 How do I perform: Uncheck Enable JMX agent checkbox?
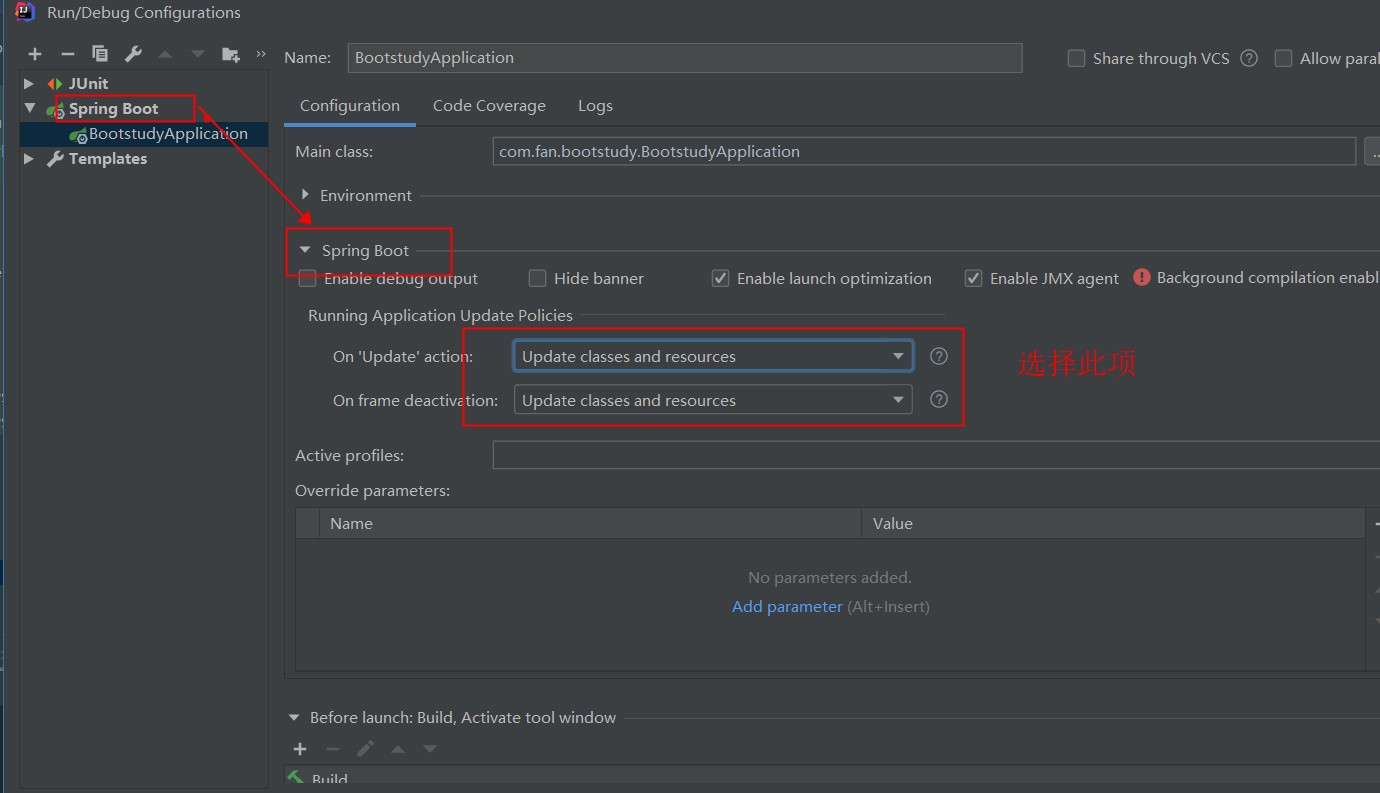click(973, 278)
